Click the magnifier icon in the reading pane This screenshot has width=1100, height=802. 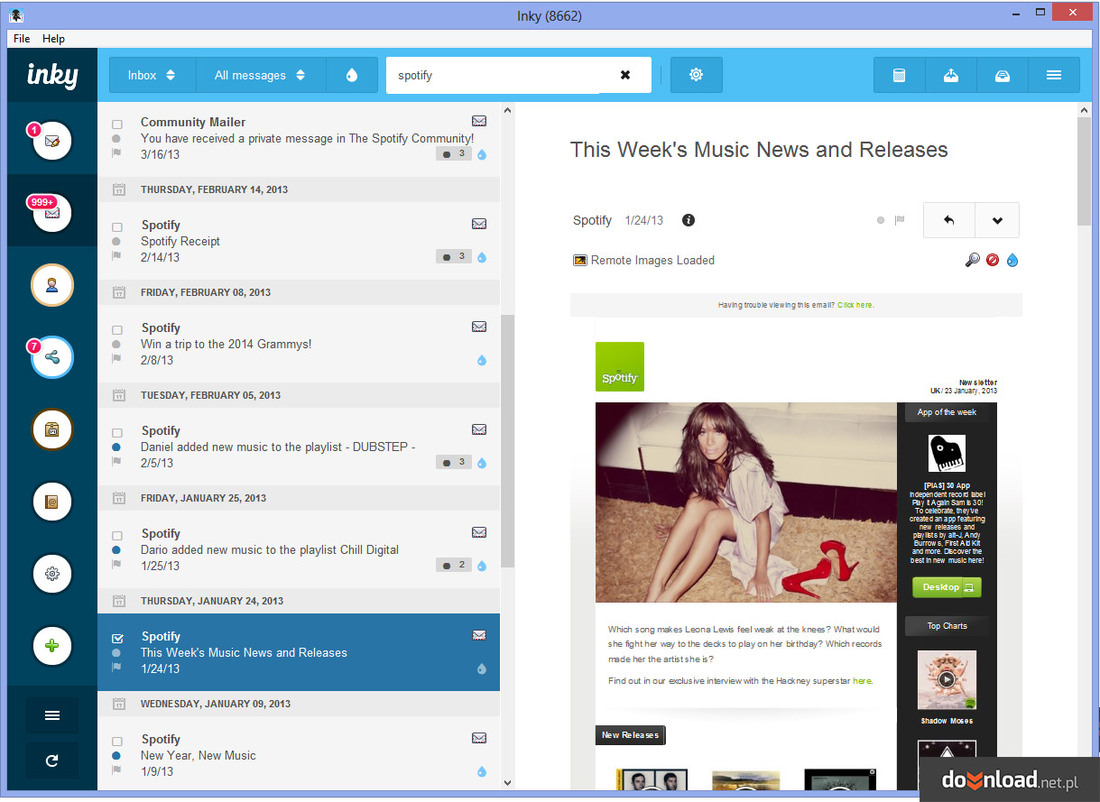click(972, 260)
